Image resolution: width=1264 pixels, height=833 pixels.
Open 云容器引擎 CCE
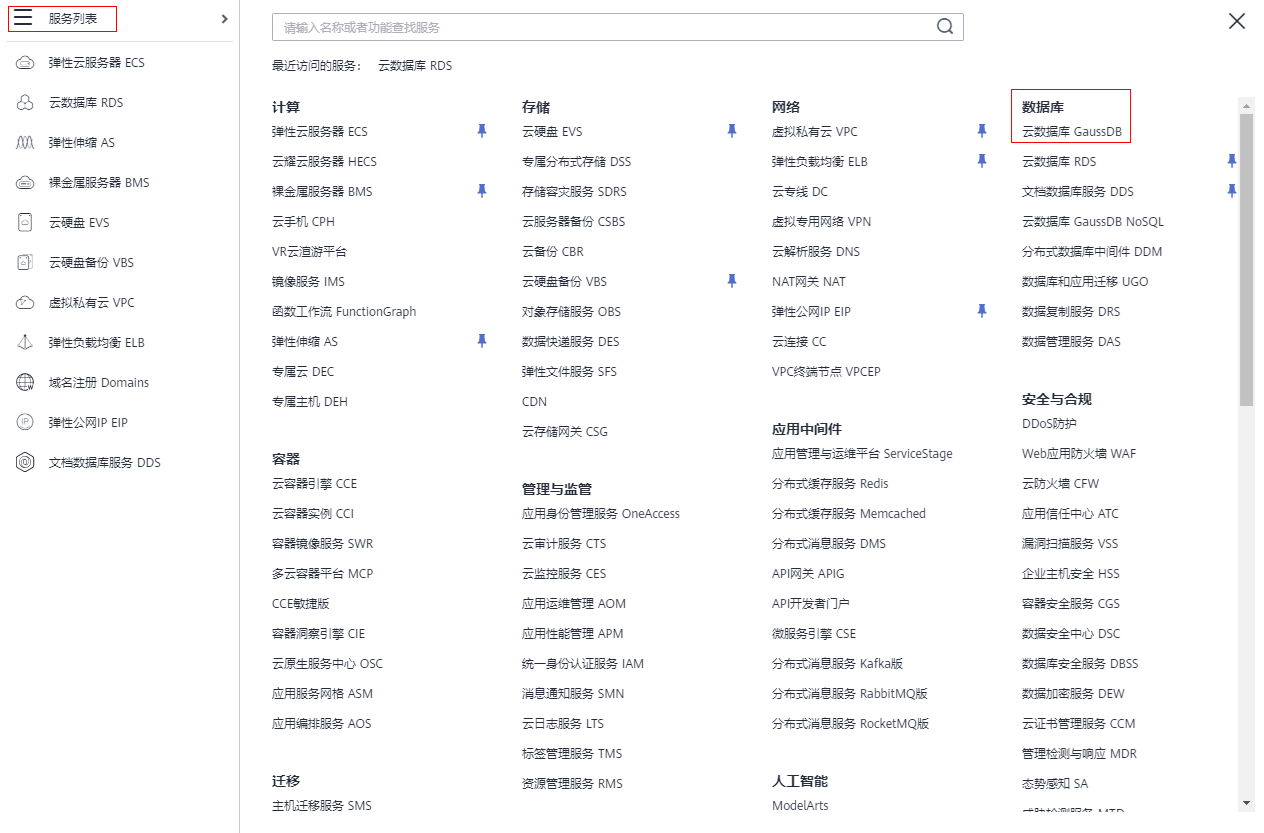[314, 483]
